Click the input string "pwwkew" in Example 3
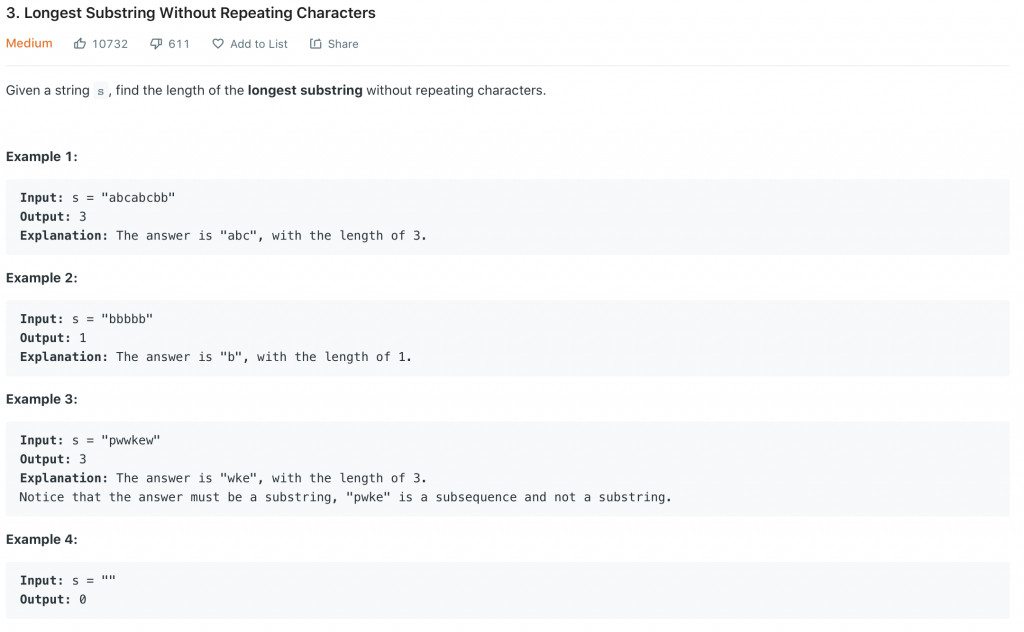The height and width of the screenshot is (632, 1024). point(131,440)
